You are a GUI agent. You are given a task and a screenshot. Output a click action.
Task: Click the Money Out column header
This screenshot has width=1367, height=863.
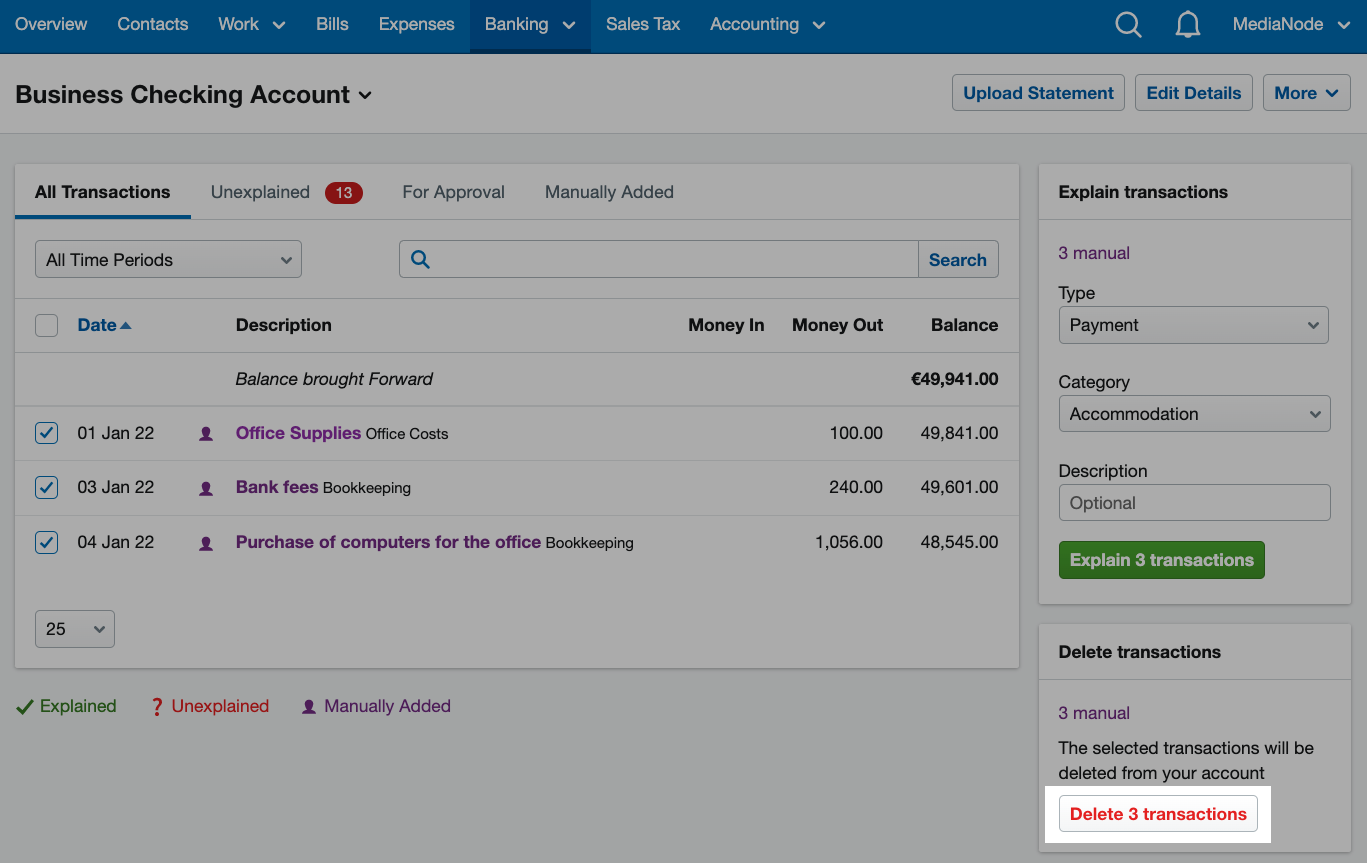[837, 325]
